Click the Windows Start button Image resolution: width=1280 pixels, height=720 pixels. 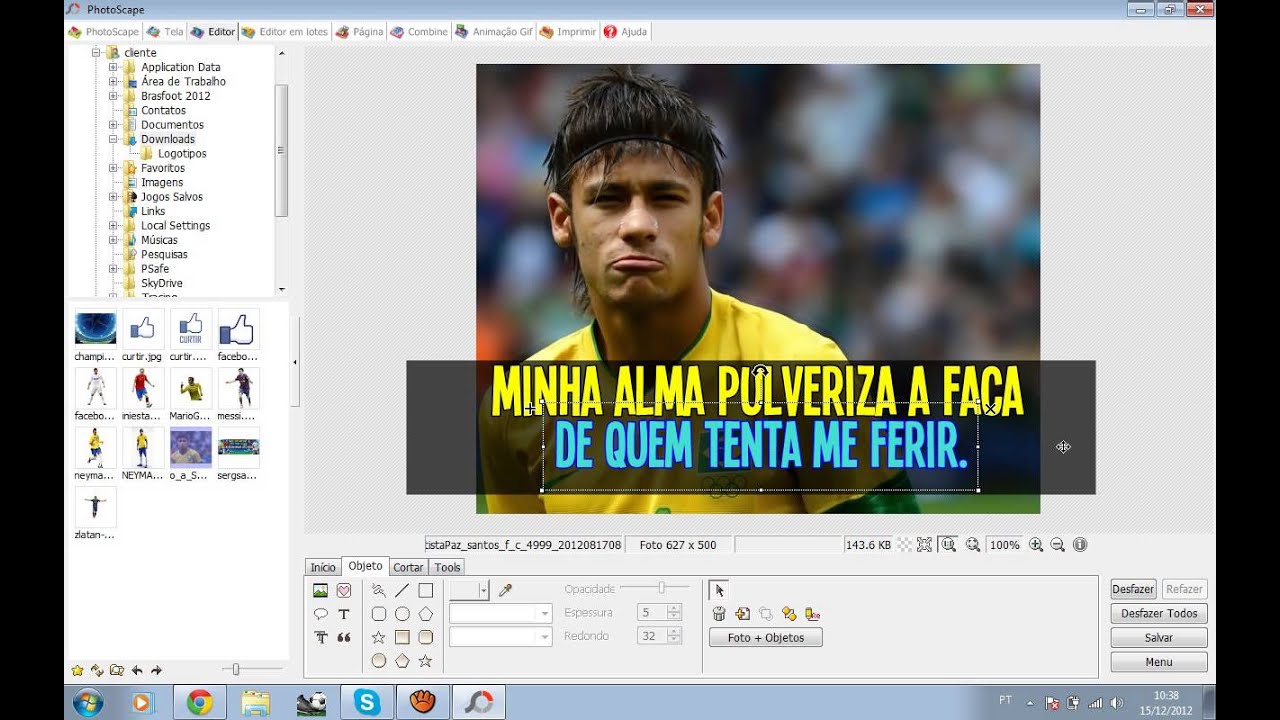coord(87,703)
